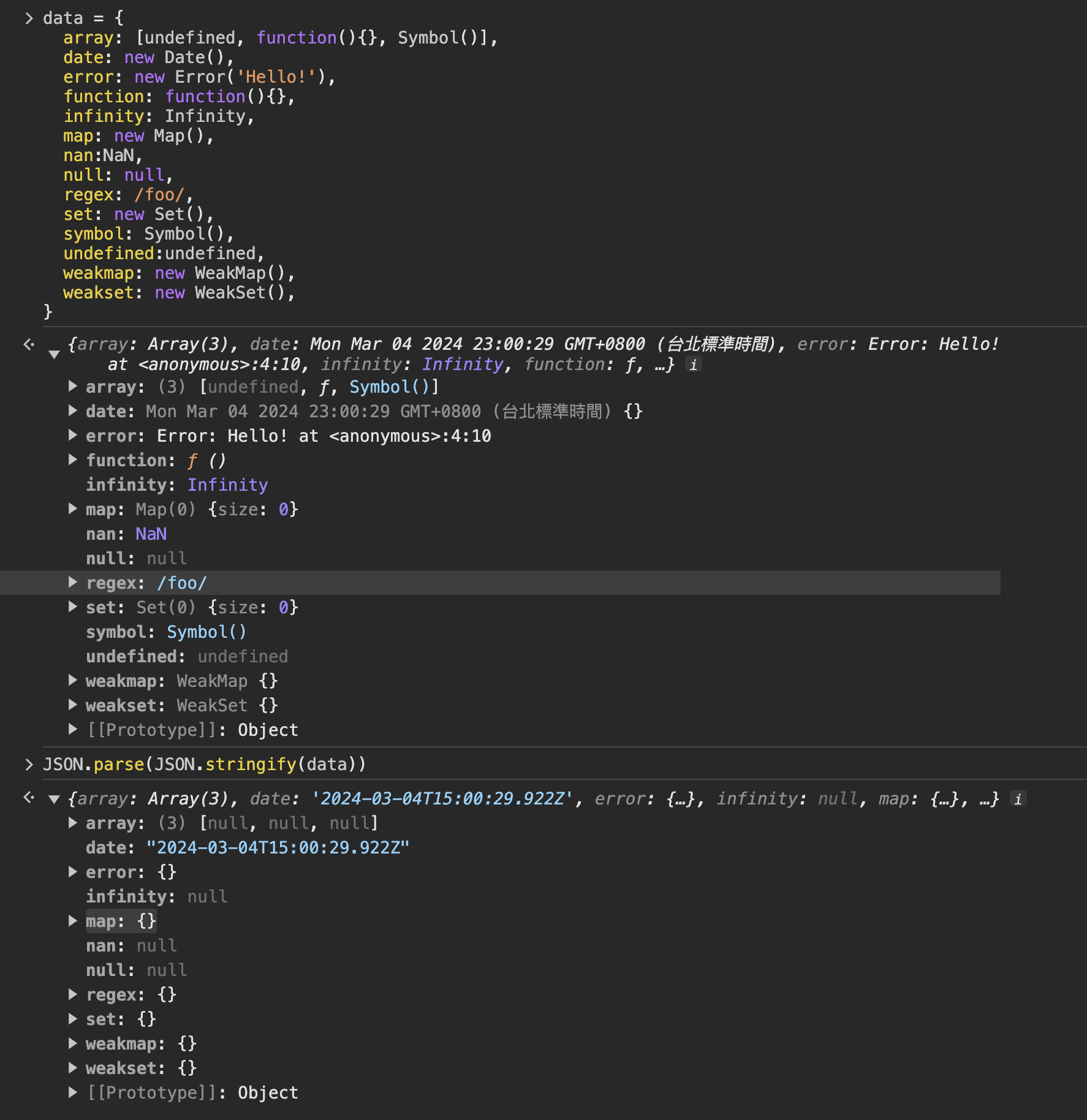The width and height of the screenshot is (1087, 1120).
Task: Click the 'data = {' input line
Action: click(83, 18)
